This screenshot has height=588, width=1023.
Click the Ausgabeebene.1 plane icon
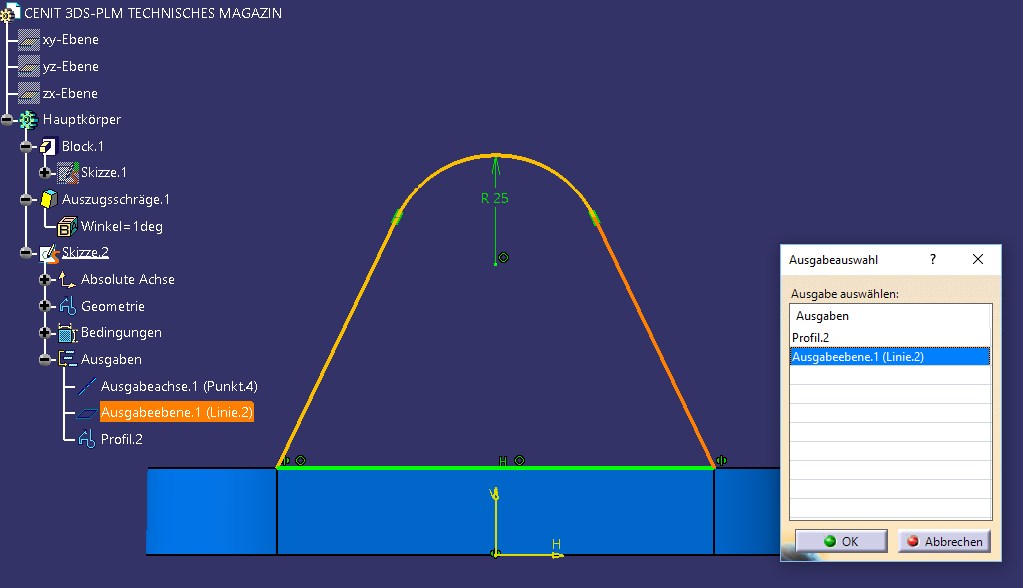click(87, 412)
